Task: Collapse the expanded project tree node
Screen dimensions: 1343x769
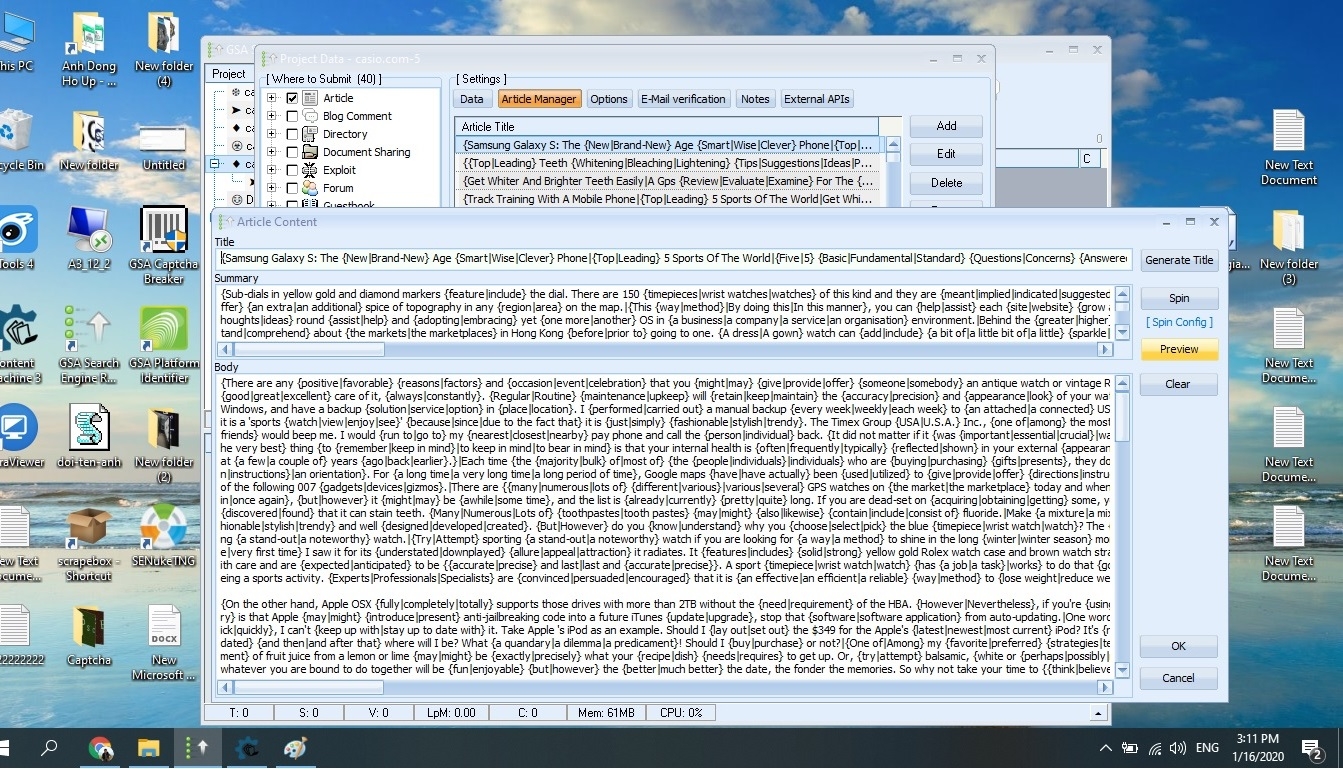Action: pos(215,164)
